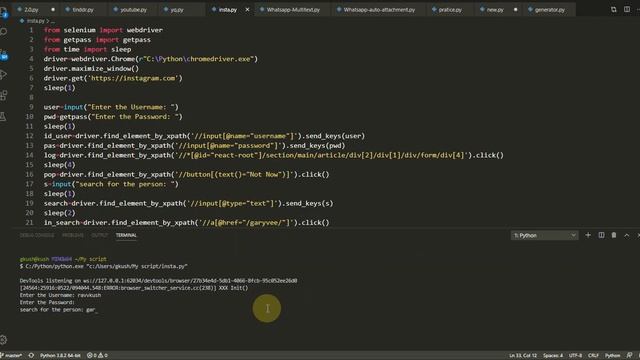
Task: Click the 'DevTools listening on' terminal line
Action: (x=158, y=281)
